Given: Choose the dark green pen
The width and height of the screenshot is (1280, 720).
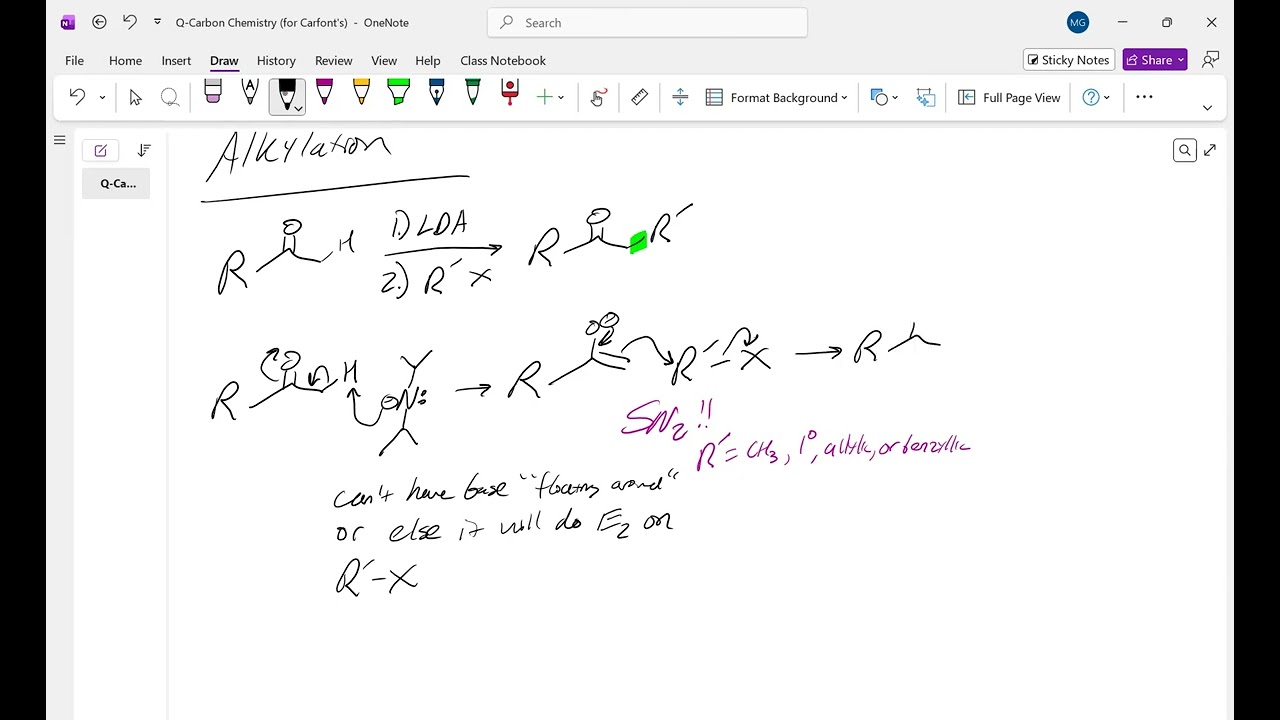Looking at the screenshot, I should (x=473, y=93).
